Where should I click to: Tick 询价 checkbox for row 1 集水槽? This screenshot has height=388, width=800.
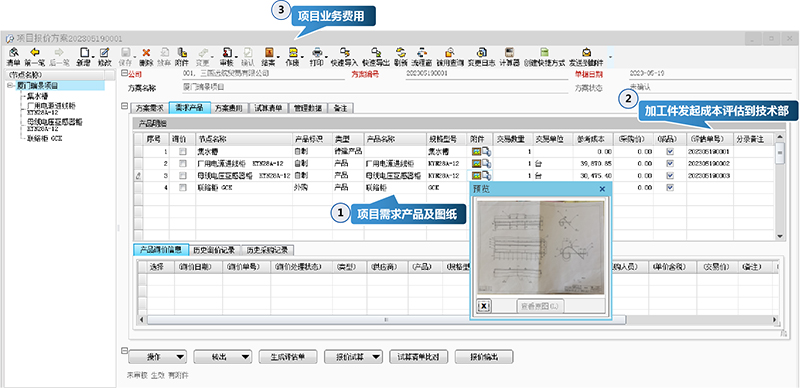pyautogui.click(x=183, y=152)
